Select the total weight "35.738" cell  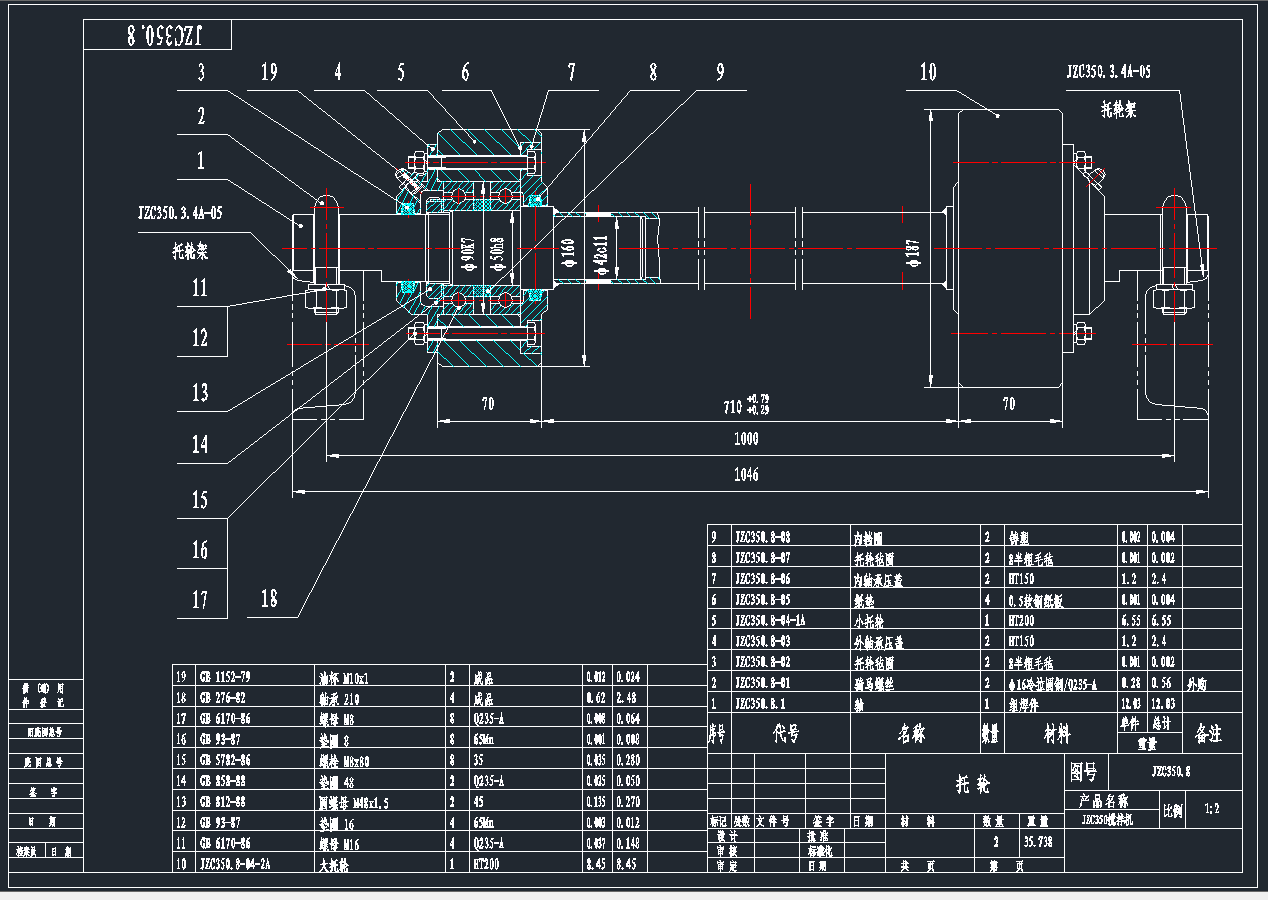[x=1040, y=842]
